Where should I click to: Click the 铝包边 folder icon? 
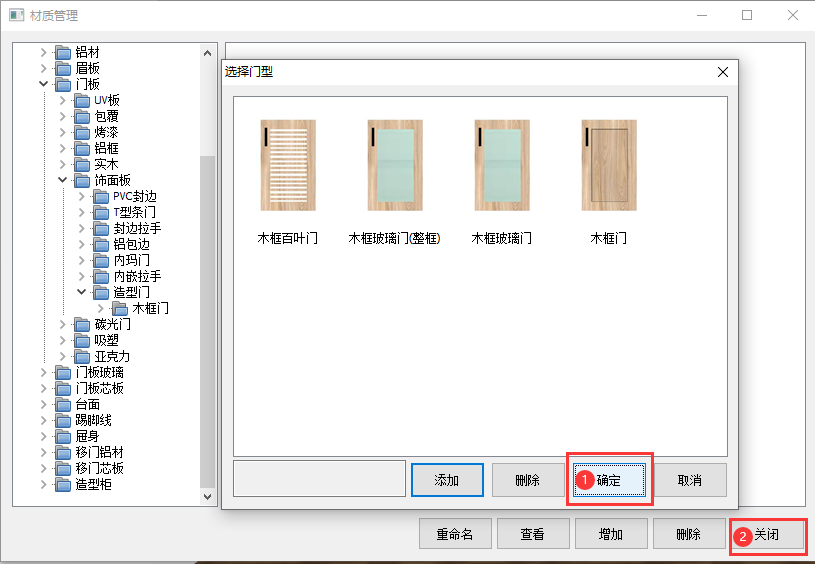point(101,245)
